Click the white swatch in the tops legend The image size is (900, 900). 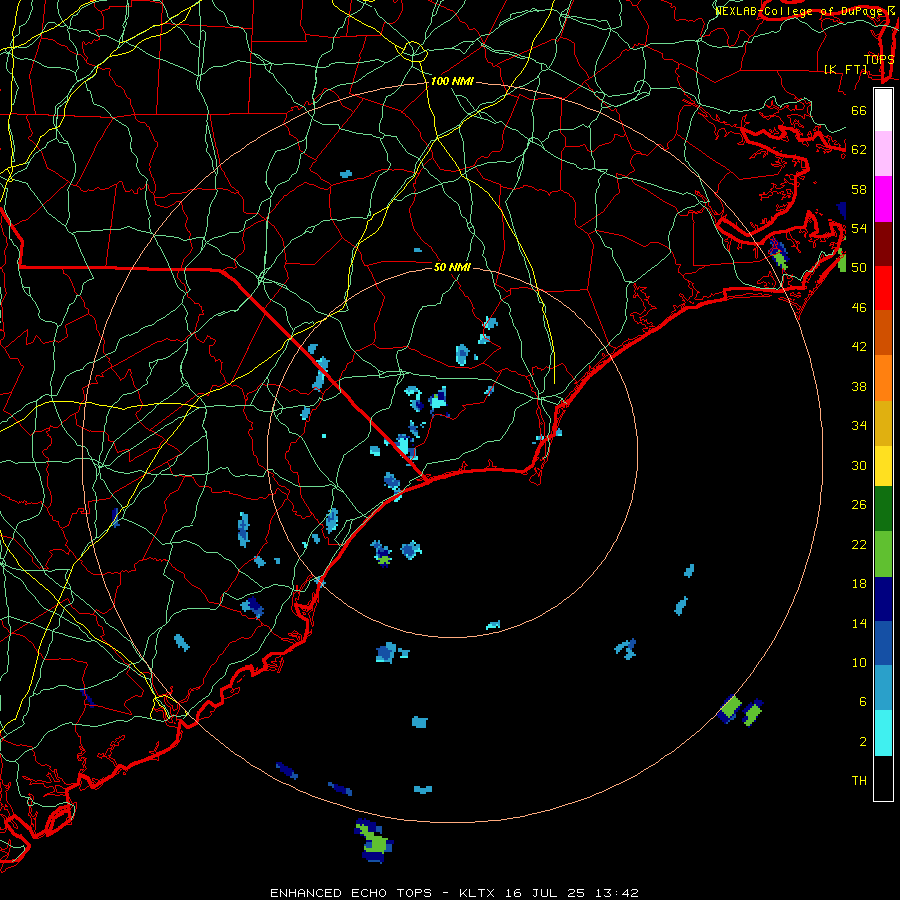(x=883, y=110)
